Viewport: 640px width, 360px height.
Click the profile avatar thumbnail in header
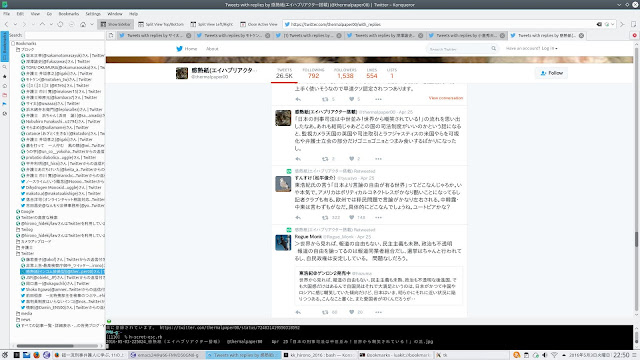pyautogui.click(x=182, y=73)
